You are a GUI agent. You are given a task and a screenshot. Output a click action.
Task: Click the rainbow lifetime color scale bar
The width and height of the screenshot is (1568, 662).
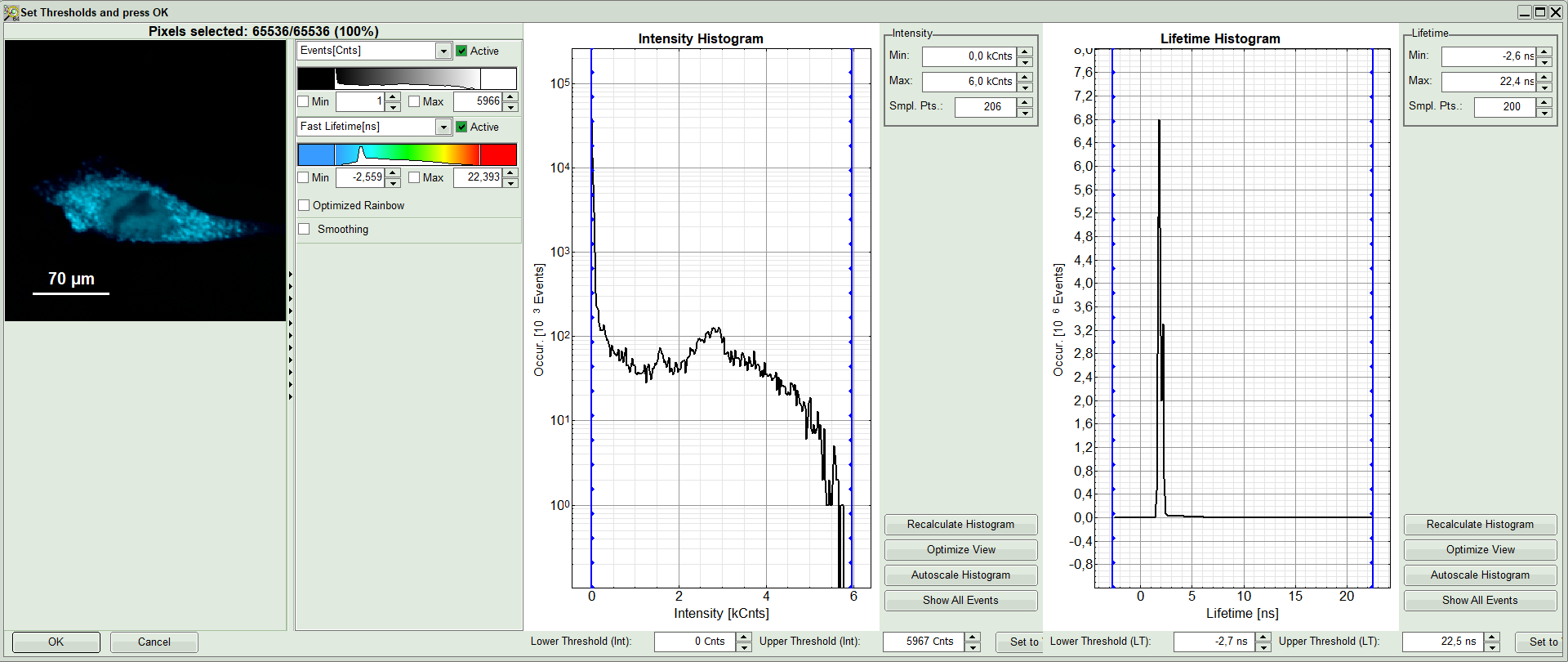[407, 154]
